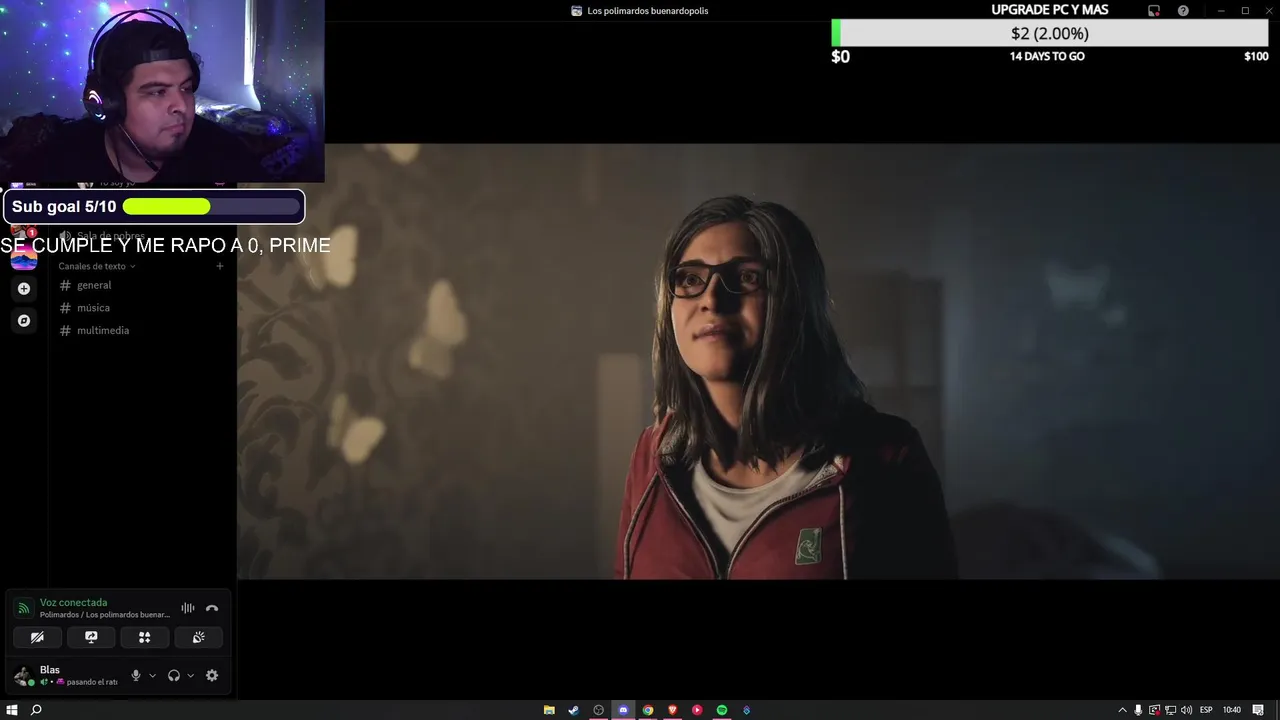Switch the ESP keyboard language

pos(1206,710)
